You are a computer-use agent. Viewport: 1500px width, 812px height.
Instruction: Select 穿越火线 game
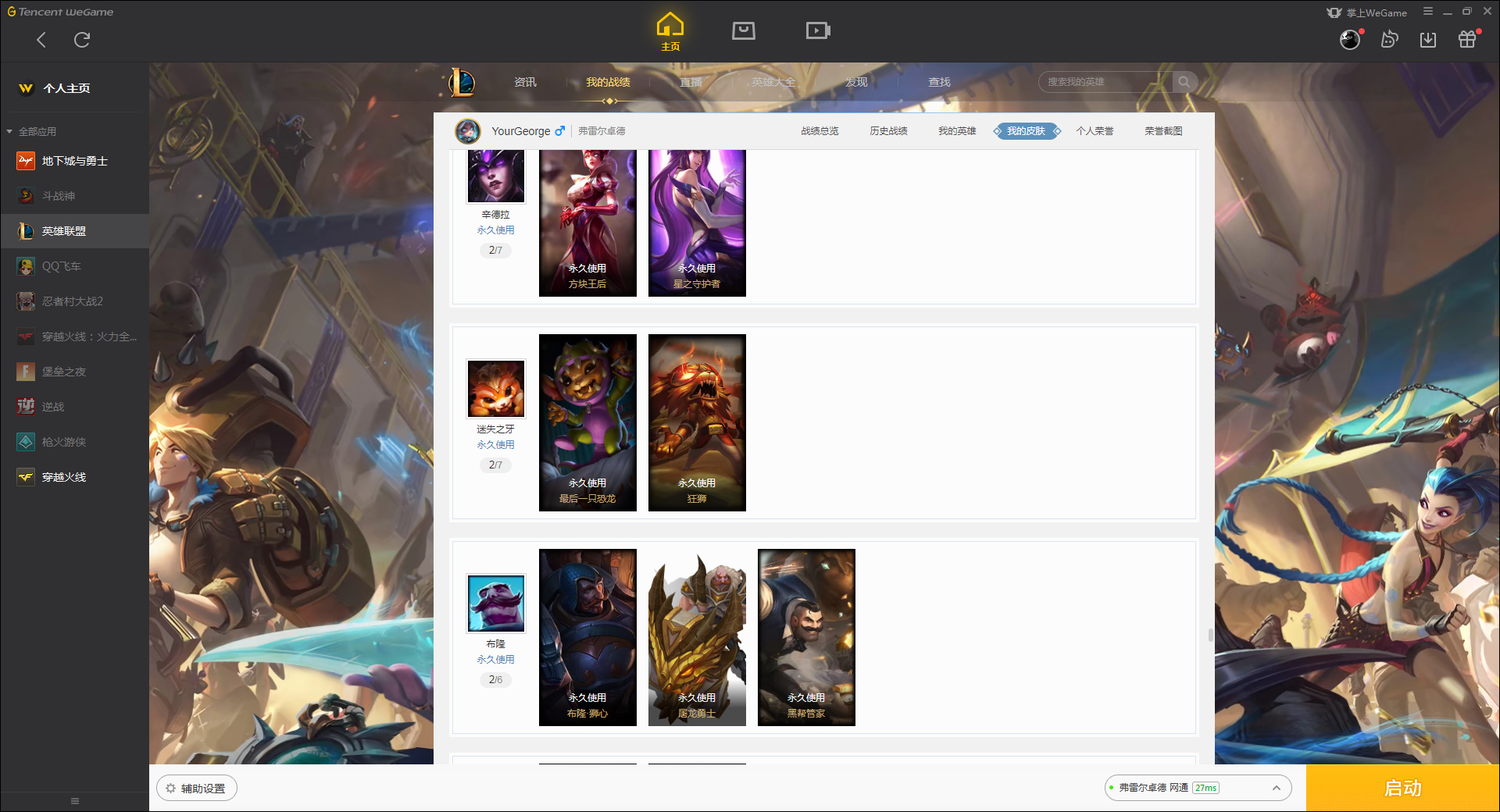[x=75, y=477]
